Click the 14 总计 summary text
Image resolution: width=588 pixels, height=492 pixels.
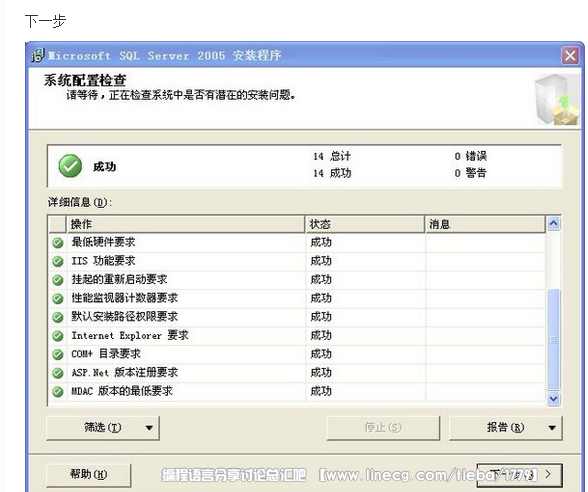pos(332,156)
